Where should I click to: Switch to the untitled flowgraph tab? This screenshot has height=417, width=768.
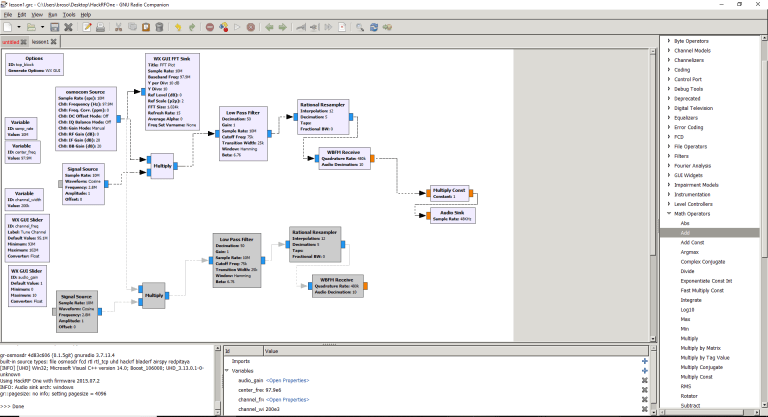[10, 42]
